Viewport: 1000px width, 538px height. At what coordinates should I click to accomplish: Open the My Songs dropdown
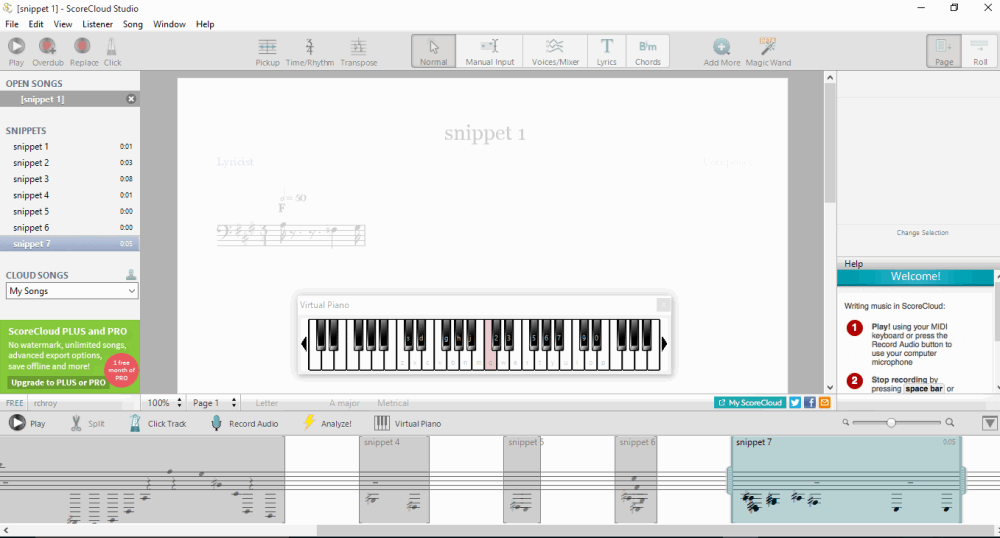point(72,291)
